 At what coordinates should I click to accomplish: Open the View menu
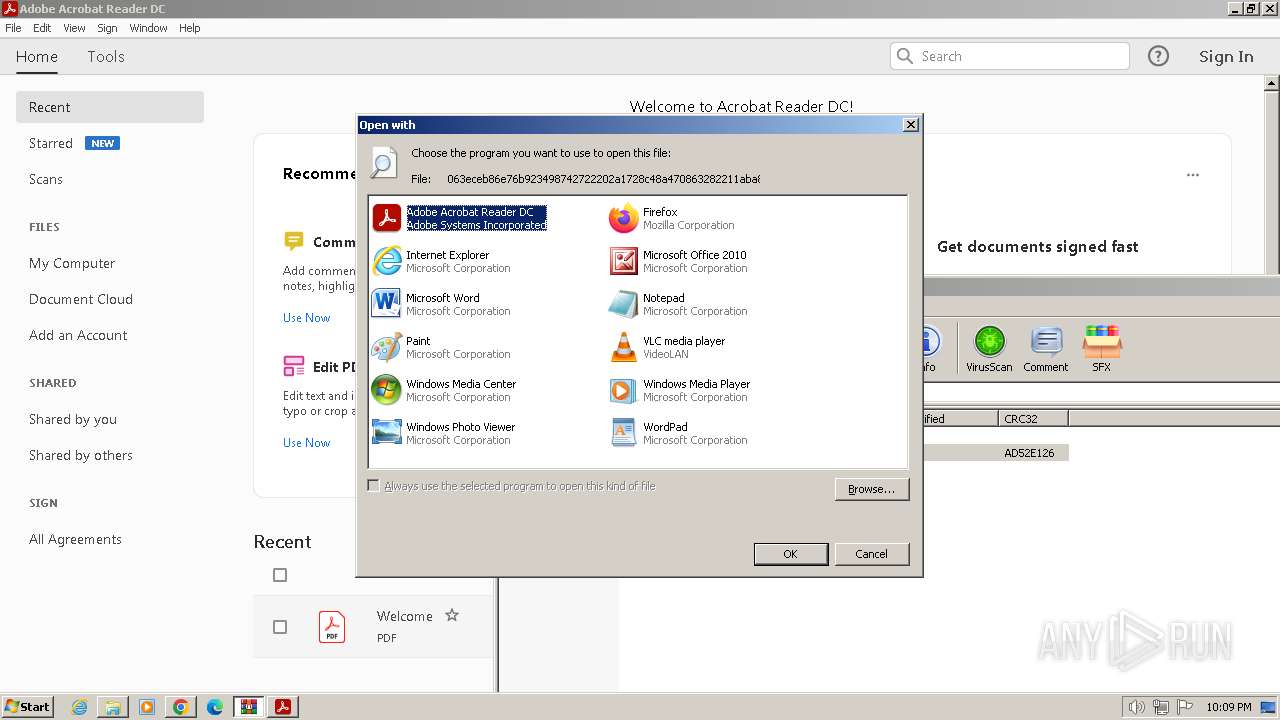[x=74, y=28]
